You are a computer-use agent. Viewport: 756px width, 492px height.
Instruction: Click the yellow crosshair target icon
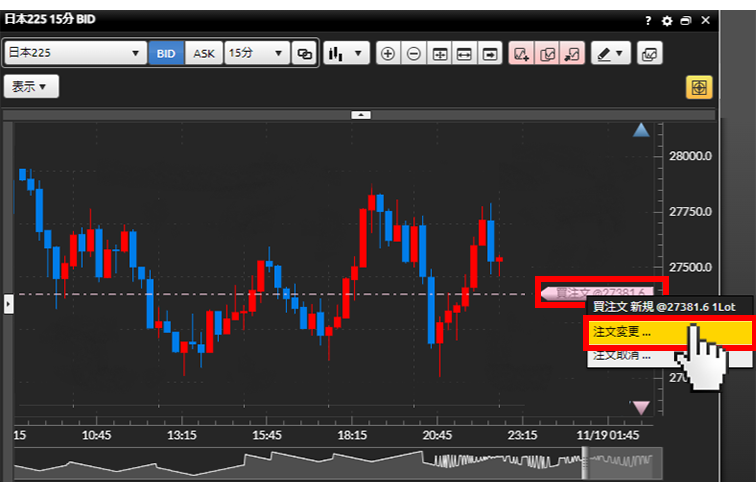pos(699,87)
